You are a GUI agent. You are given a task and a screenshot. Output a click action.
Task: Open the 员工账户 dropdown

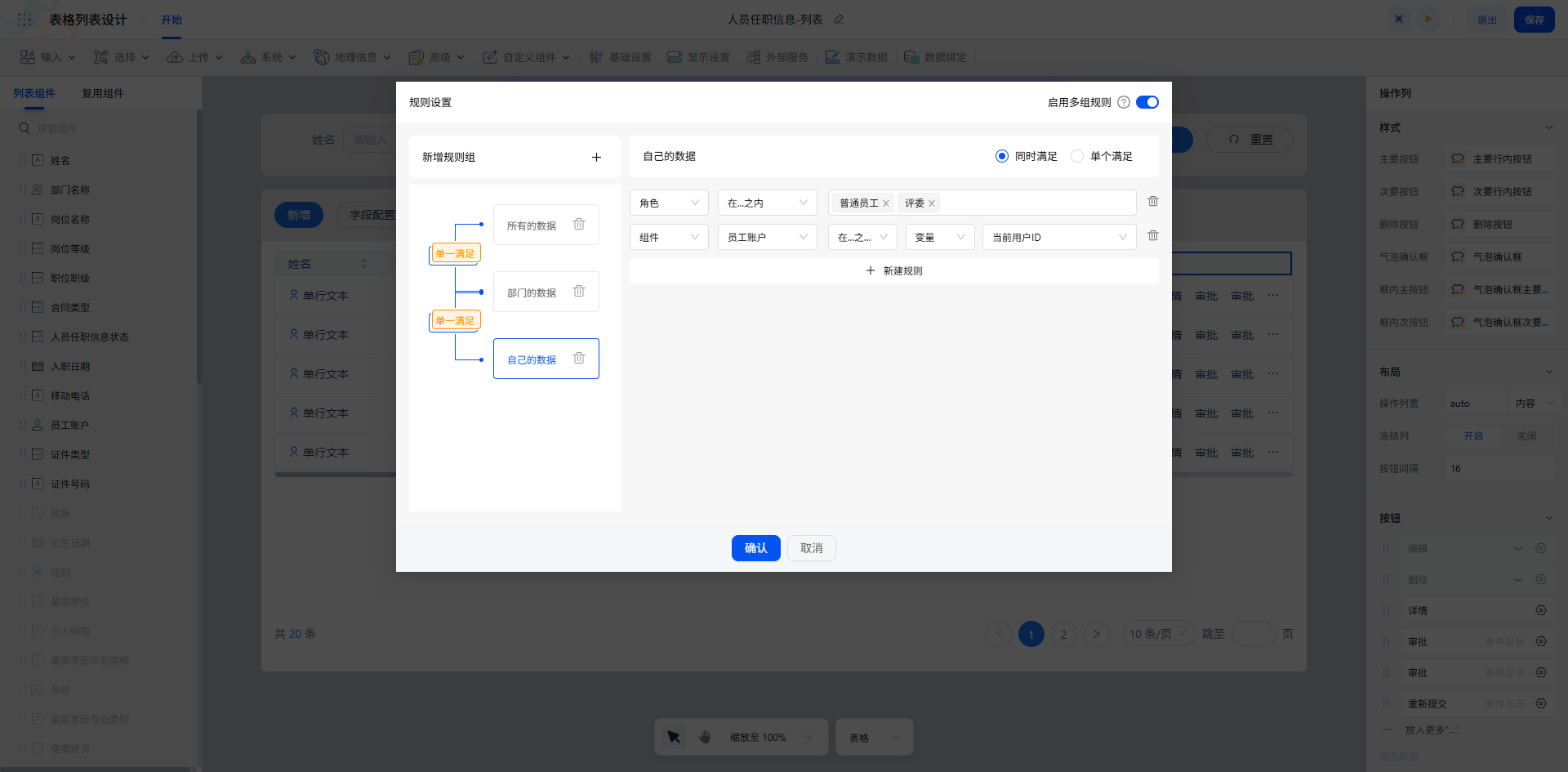pos(767,237)
